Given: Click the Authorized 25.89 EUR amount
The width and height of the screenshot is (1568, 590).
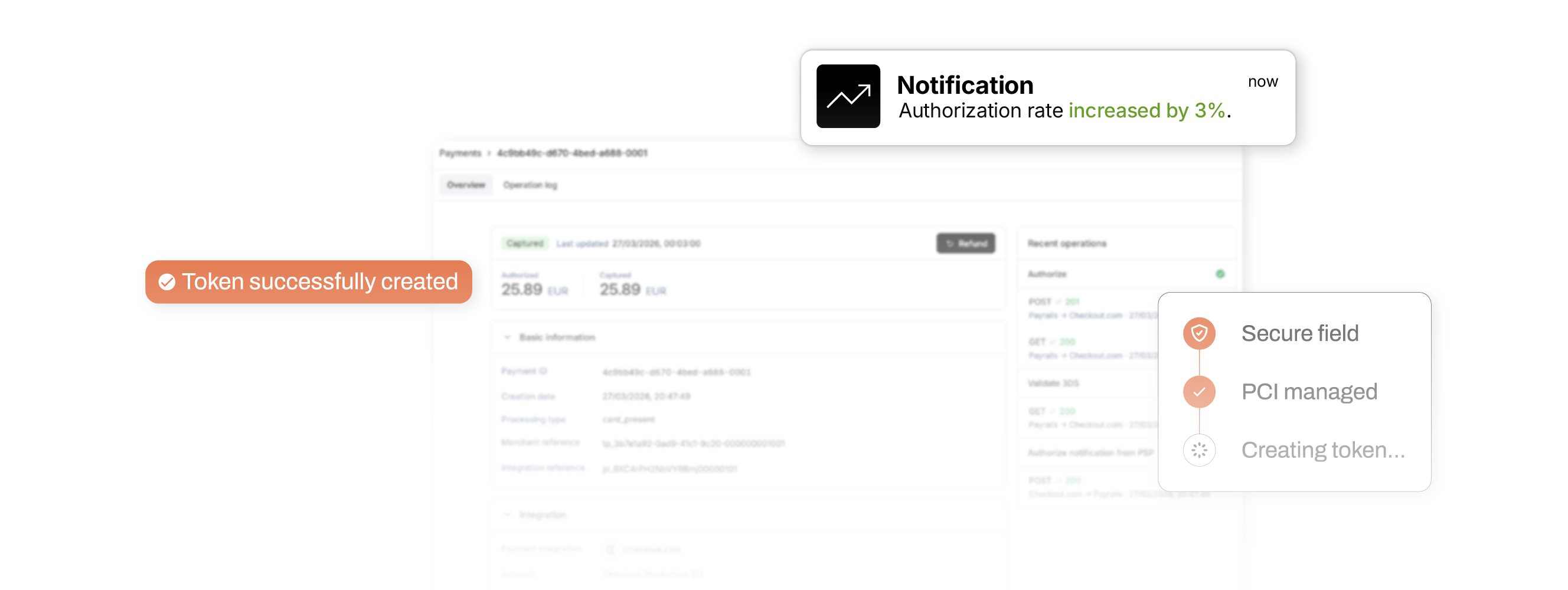Looking at the screenshot, I should (534, 290).
